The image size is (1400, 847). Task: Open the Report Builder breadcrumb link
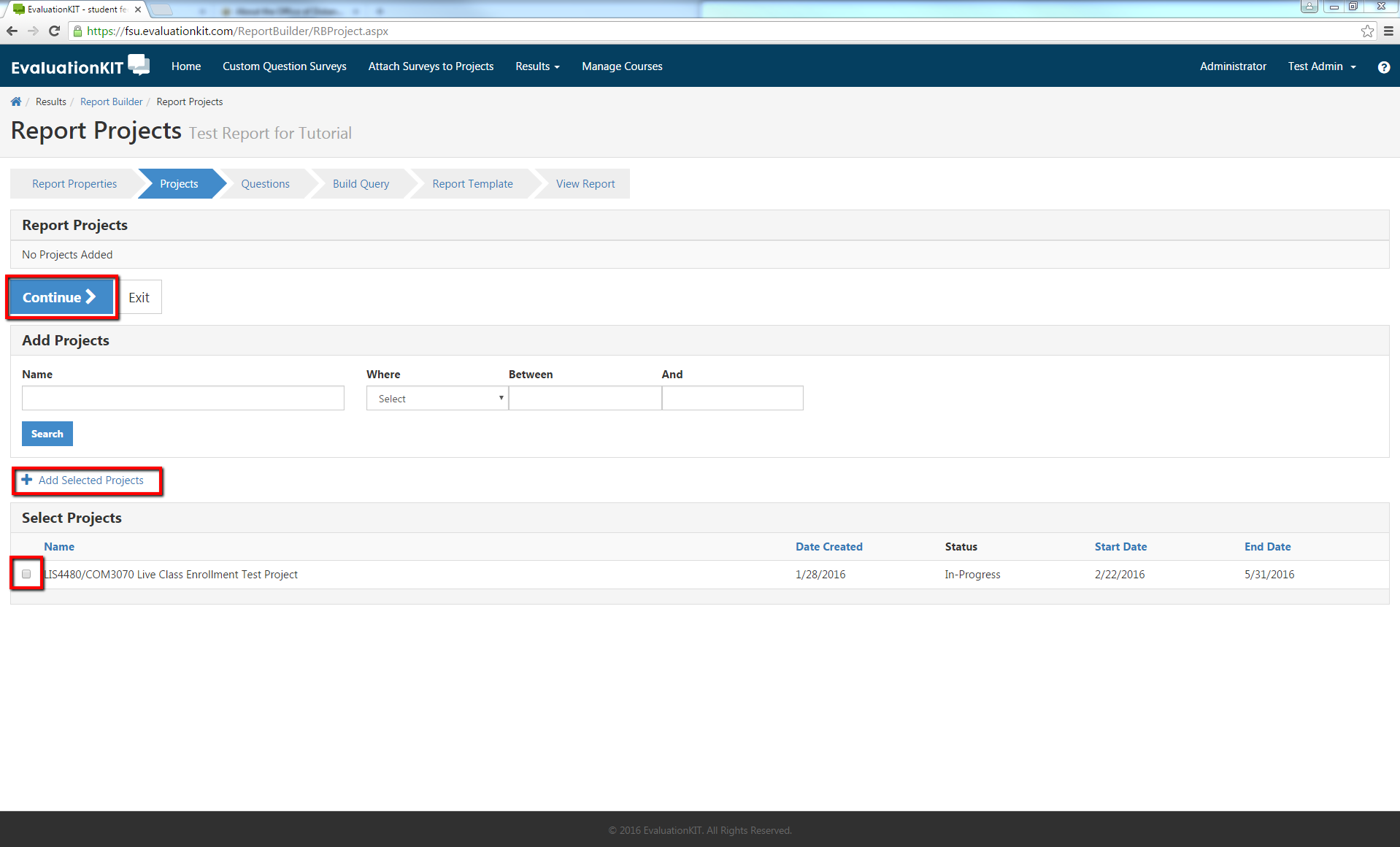point(111,101)
